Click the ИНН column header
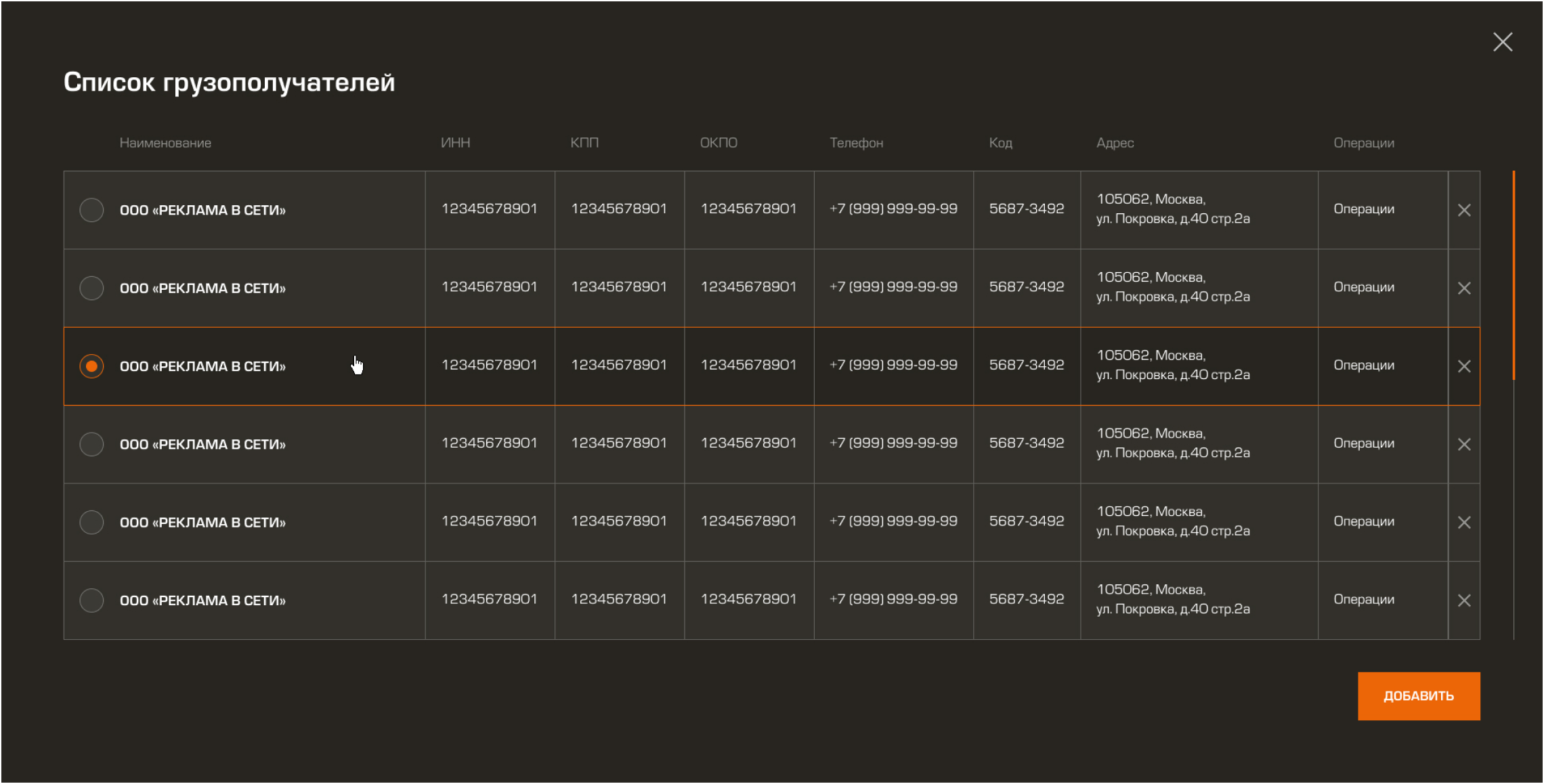The image size is (1544, 784). (455, 143)
